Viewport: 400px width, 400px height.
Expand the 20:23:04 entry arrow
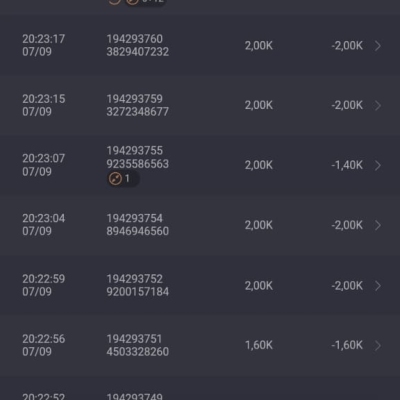378,225
